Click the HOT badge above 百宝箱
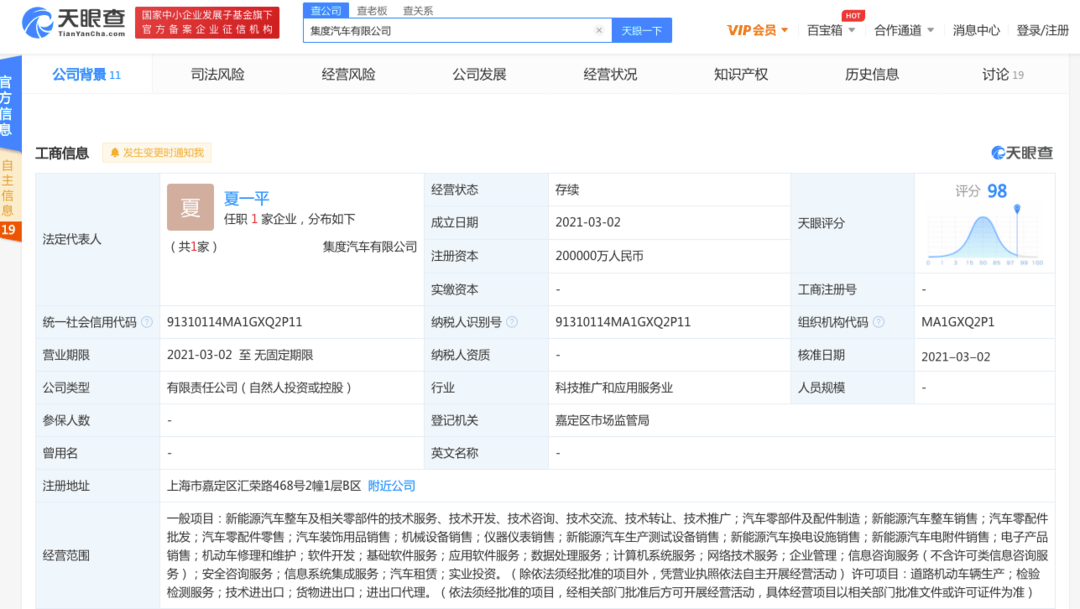Viewport: 1080px width, 609px height. [853, 15]
